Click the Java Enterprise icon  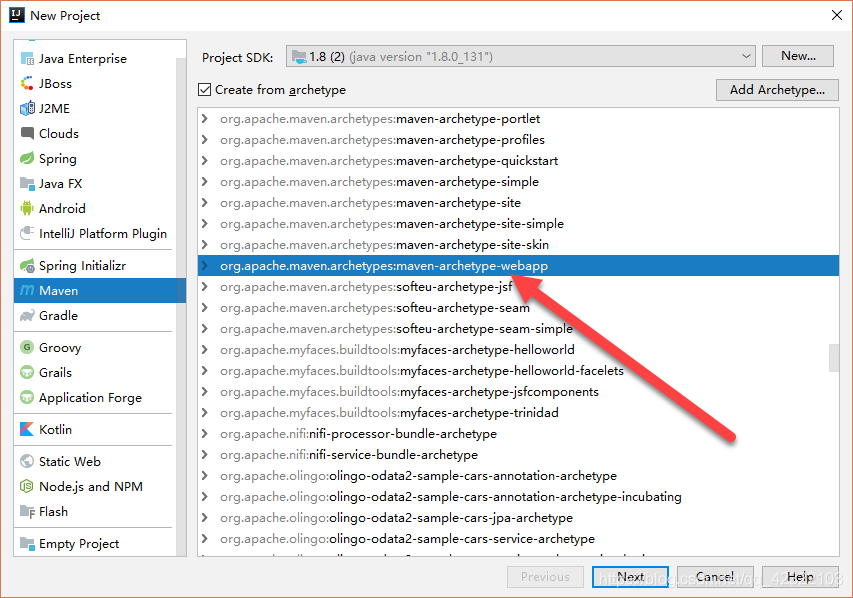tap(27, 59)
